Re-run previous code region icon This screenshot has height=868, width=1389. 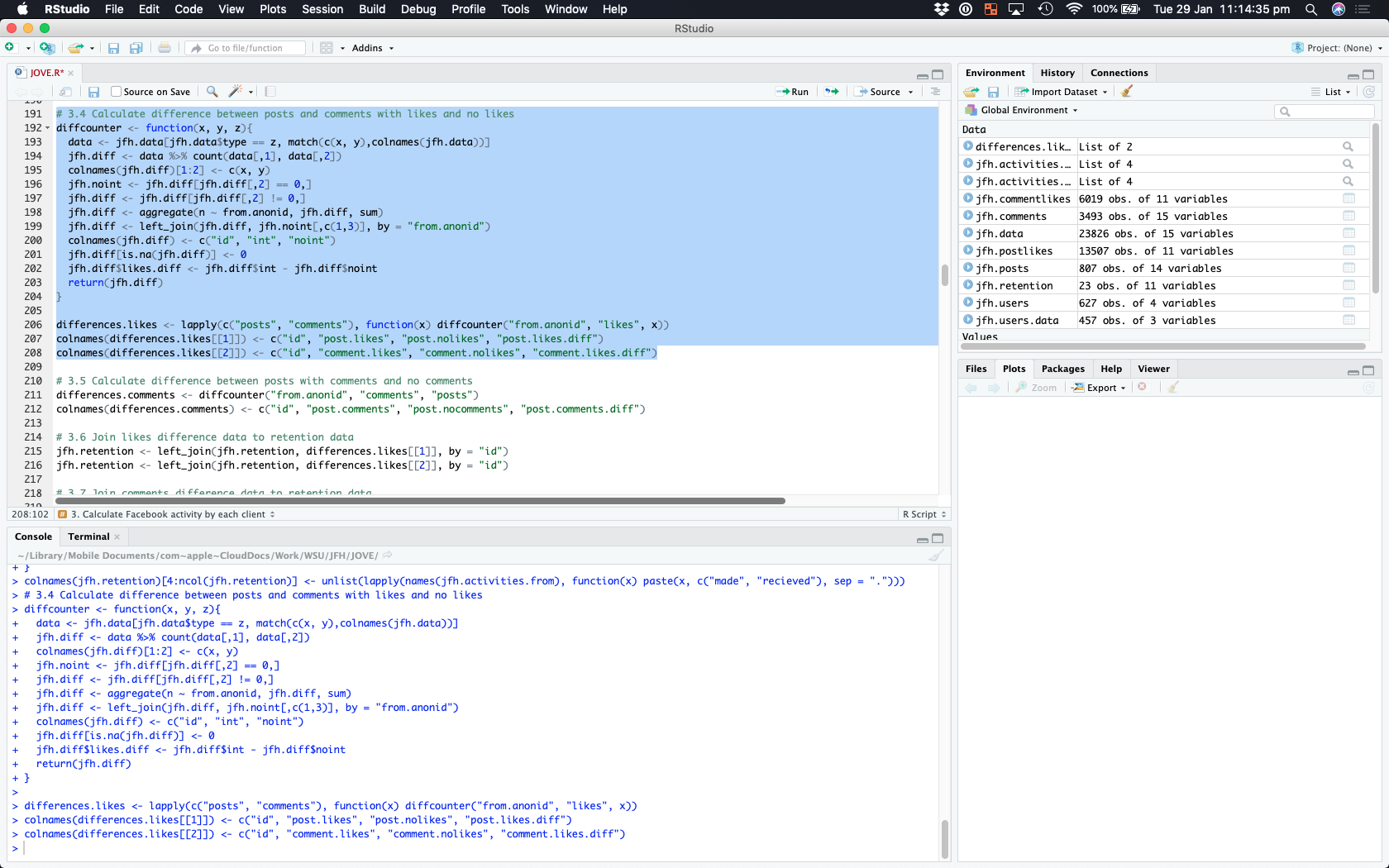[x=832, y=92]
